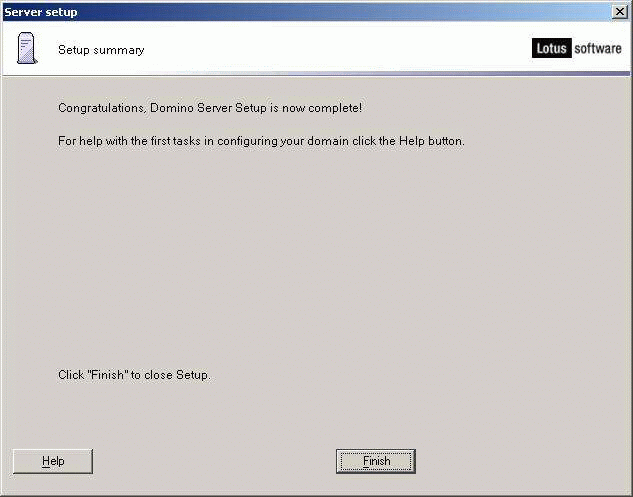Viewport: 633px width, 497px height.
Task: Click the server document icon in header
Action: tap(27, 48)
